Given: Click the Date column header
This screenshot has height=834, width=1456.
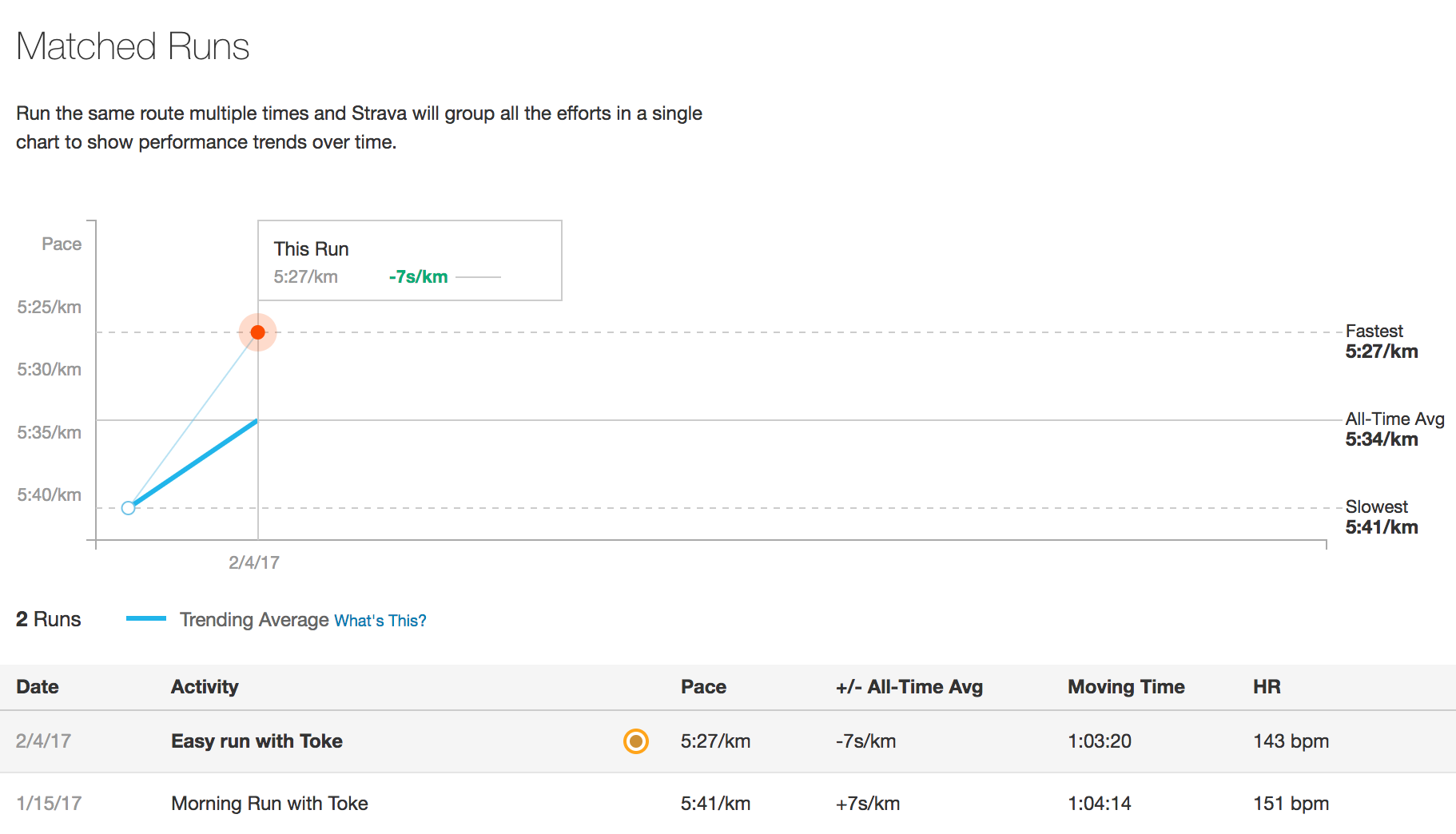Looking at the screenshot, I should (x=38, y=687).
